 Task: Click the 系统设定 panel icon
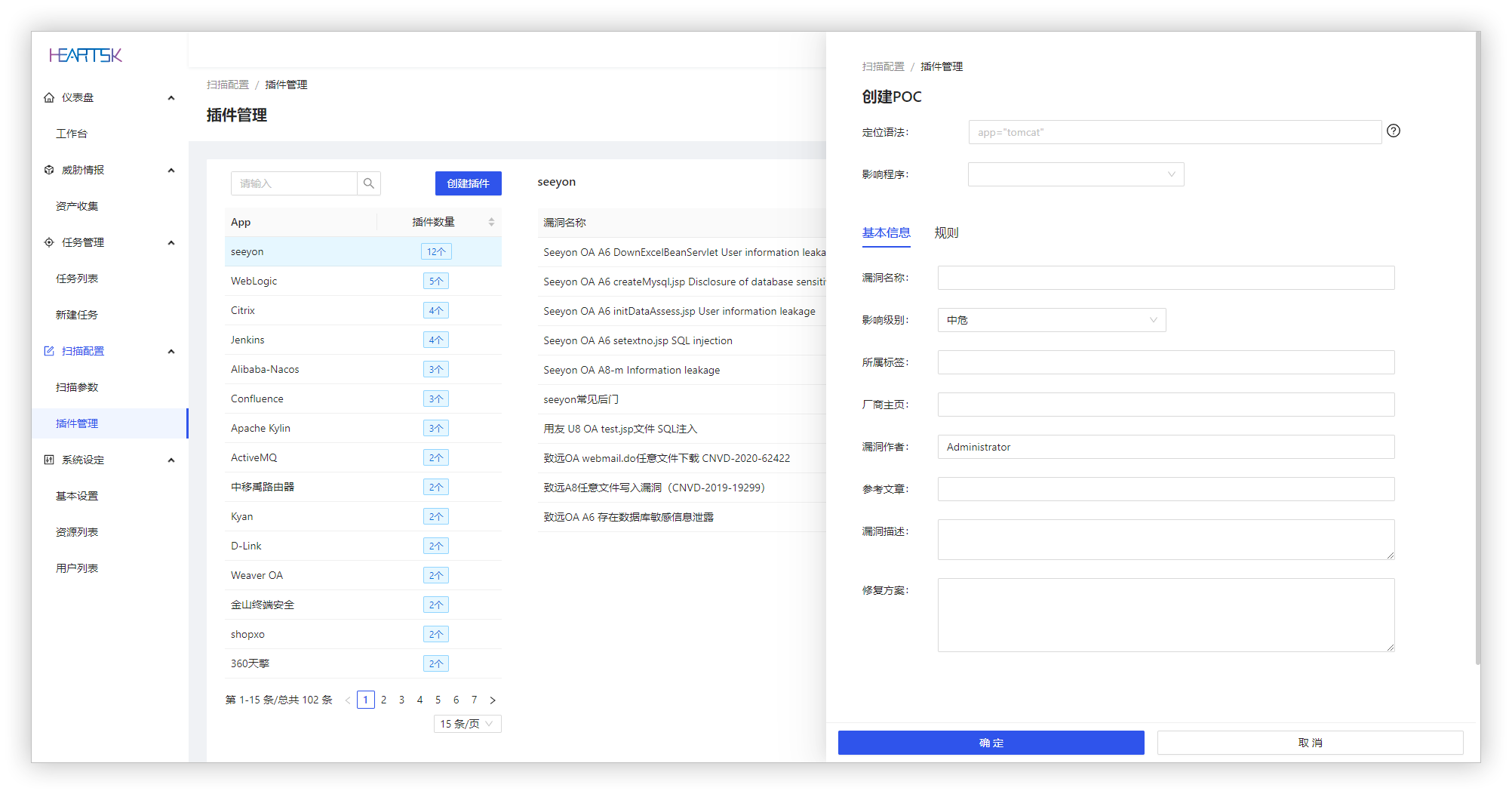(x=49, y=460)
